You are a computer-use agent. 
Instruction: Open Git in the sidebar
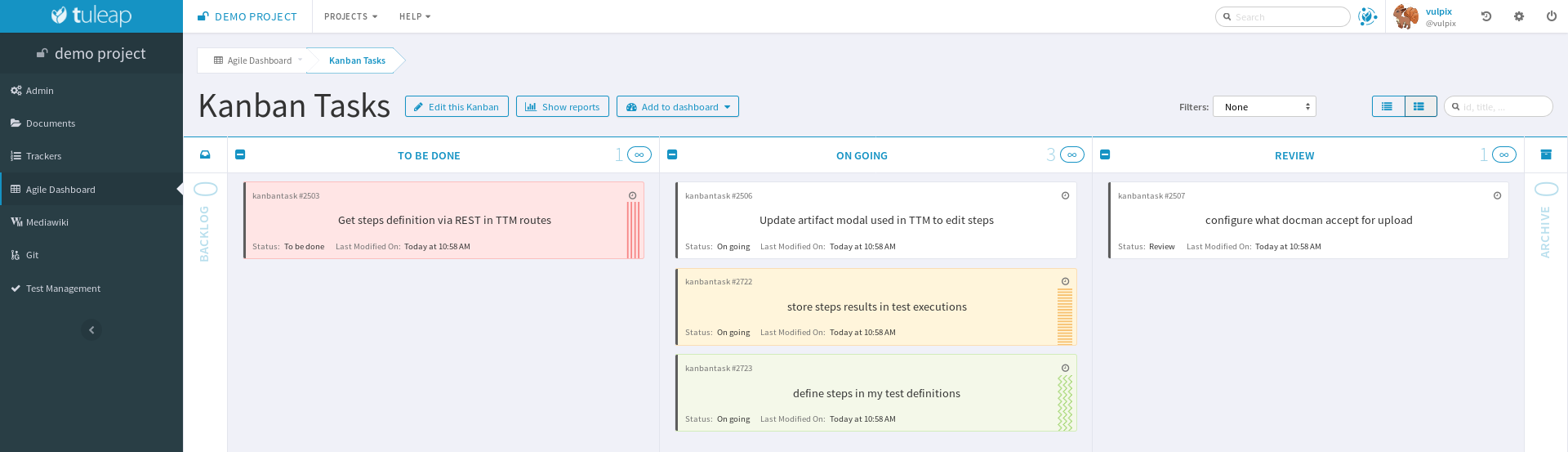91,255
